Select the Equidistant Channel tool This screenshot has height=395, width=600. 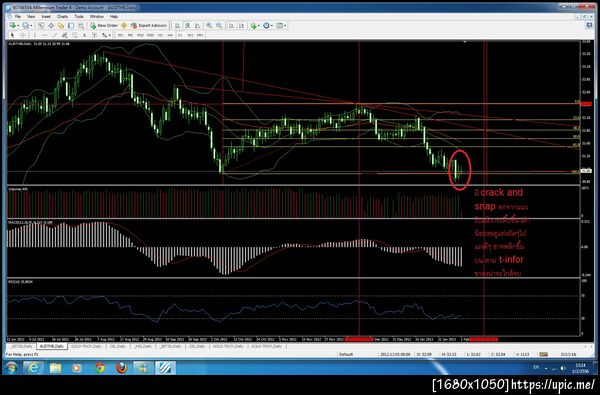(x=64, y=35)
